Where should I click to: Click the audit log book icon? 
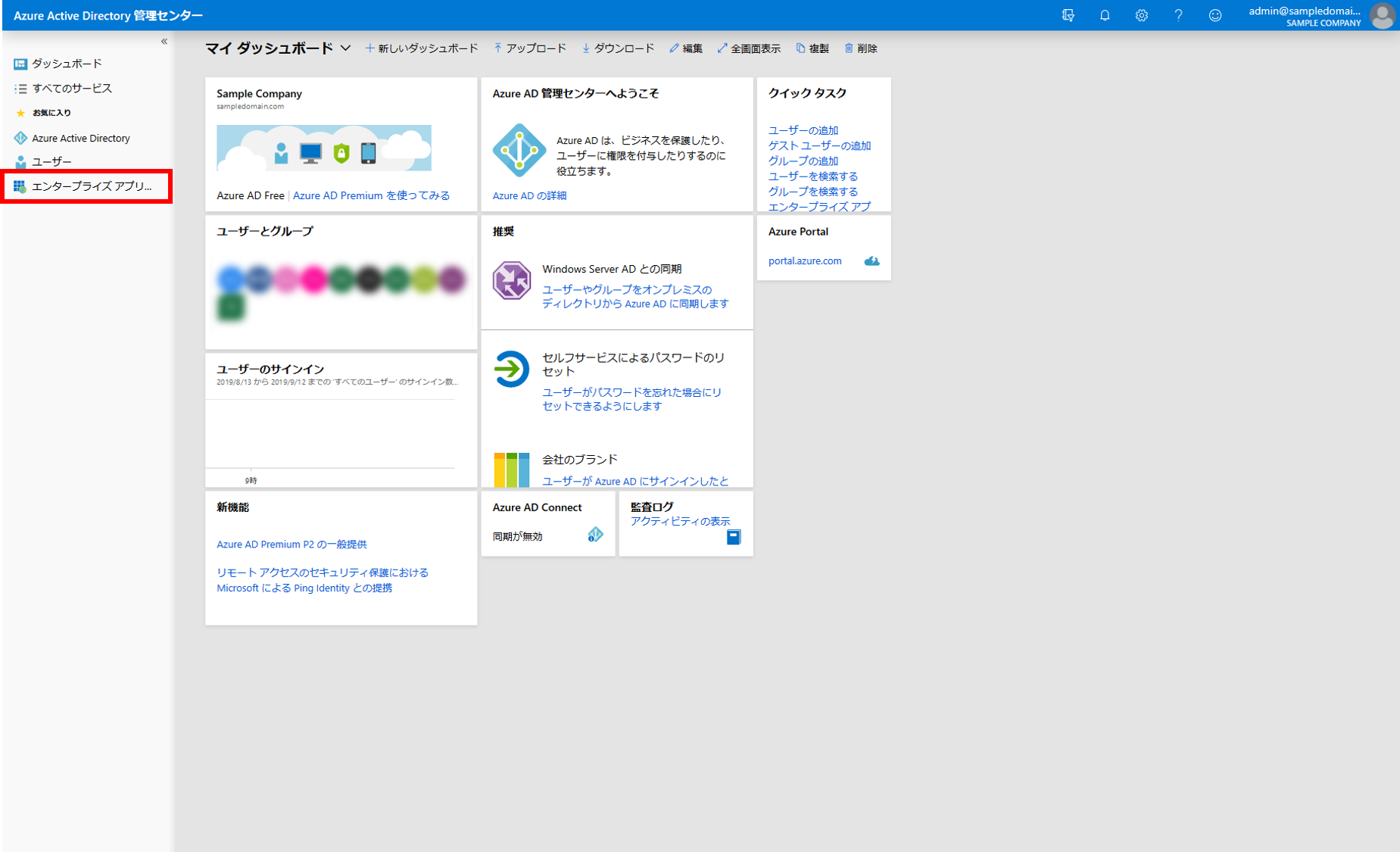(734, 537)
